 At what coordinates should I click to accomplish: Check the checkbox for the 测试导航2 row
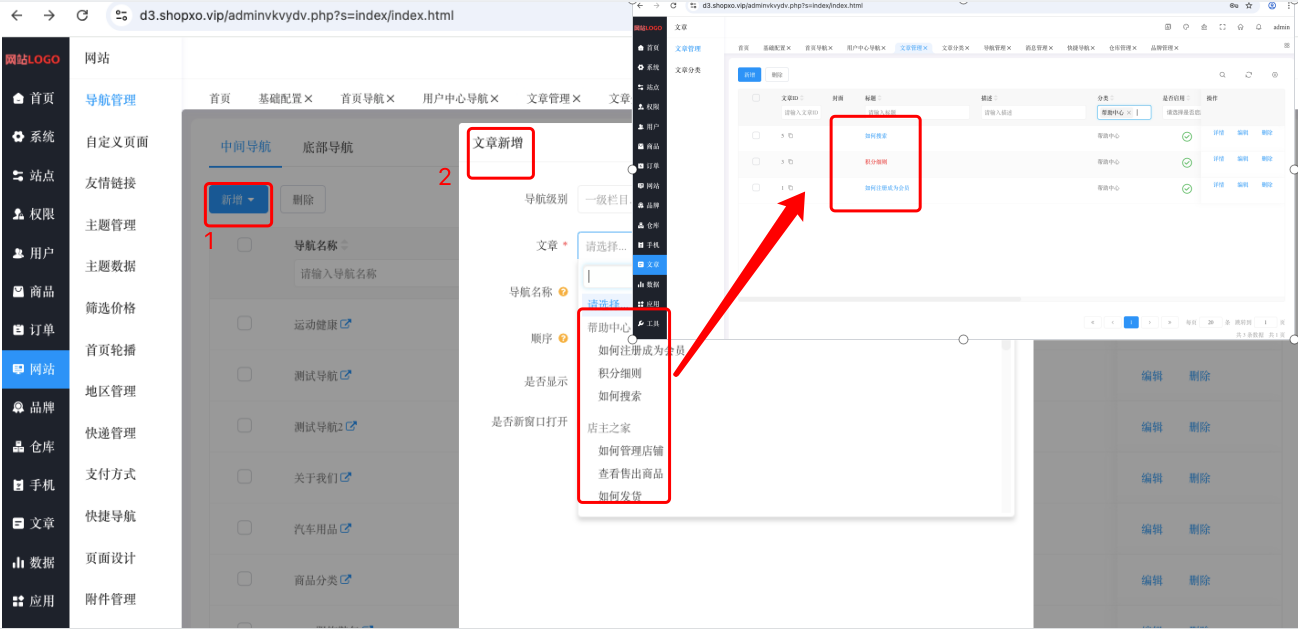coord(244,426)
